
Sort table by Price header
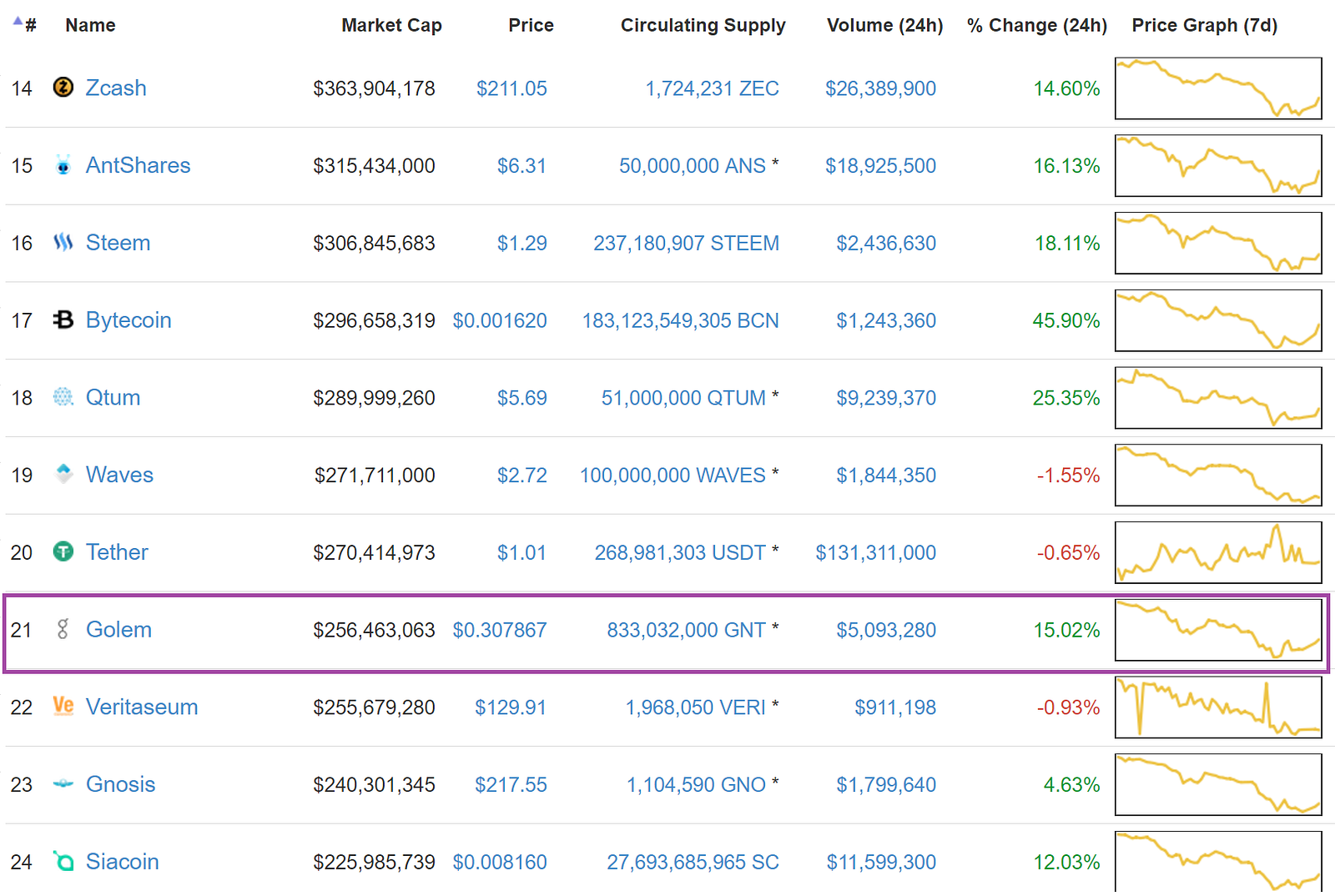(531, 25)
